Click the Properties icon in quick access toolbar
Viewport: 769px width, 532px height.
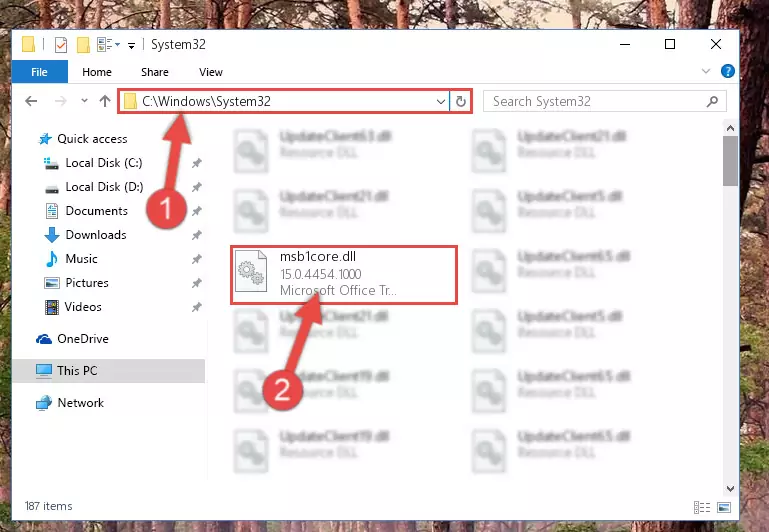click(61, 45)
